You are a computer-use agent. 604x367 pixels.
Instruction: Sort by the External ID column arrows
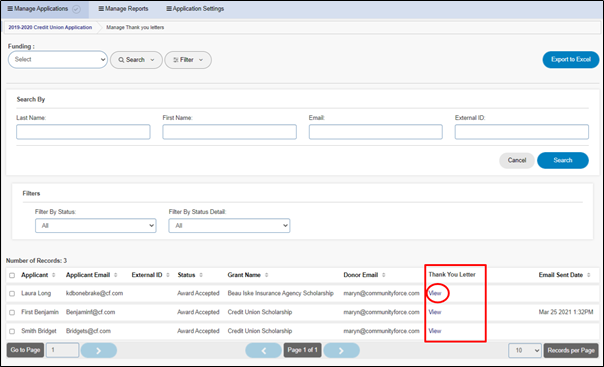click(x=168, y=275)
